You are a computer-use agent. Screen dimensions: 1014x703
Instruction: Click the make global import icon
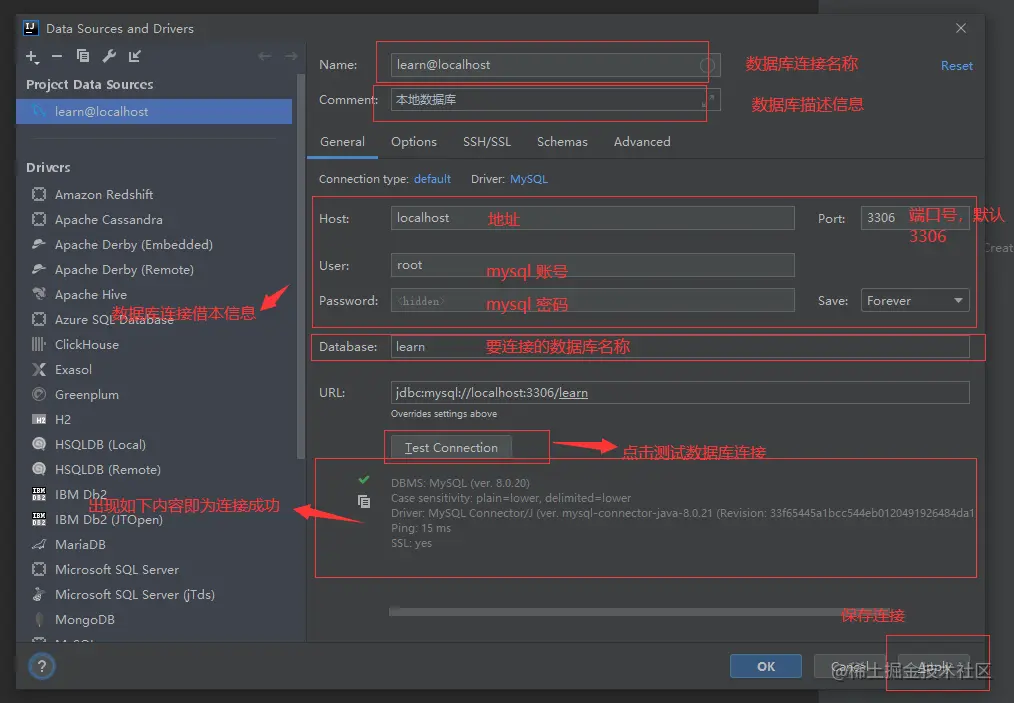pyautogui.click(x=135, y=56)
